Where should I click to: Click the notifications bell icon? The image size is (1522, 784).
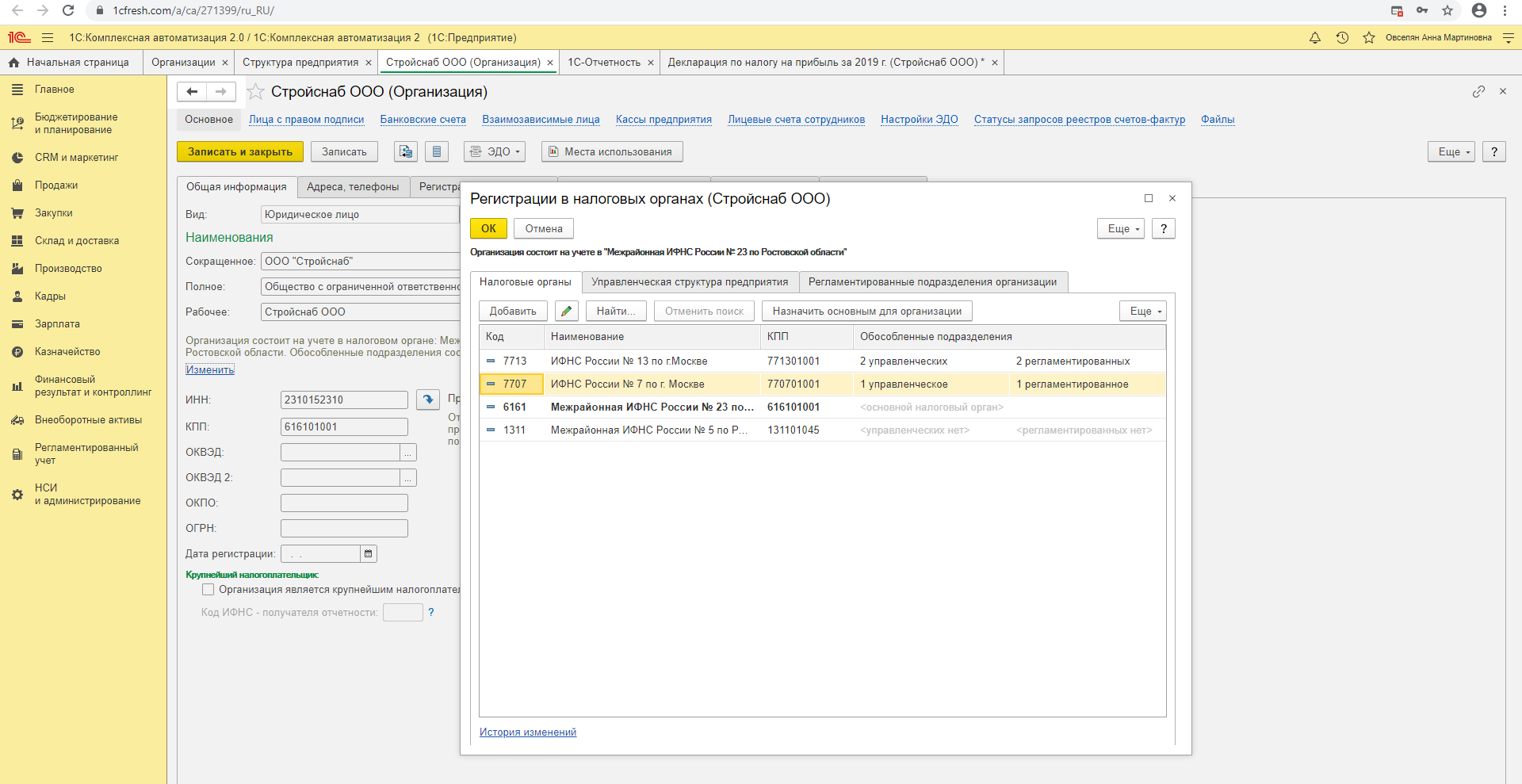pyautogui.click(x=1314, y=37)
